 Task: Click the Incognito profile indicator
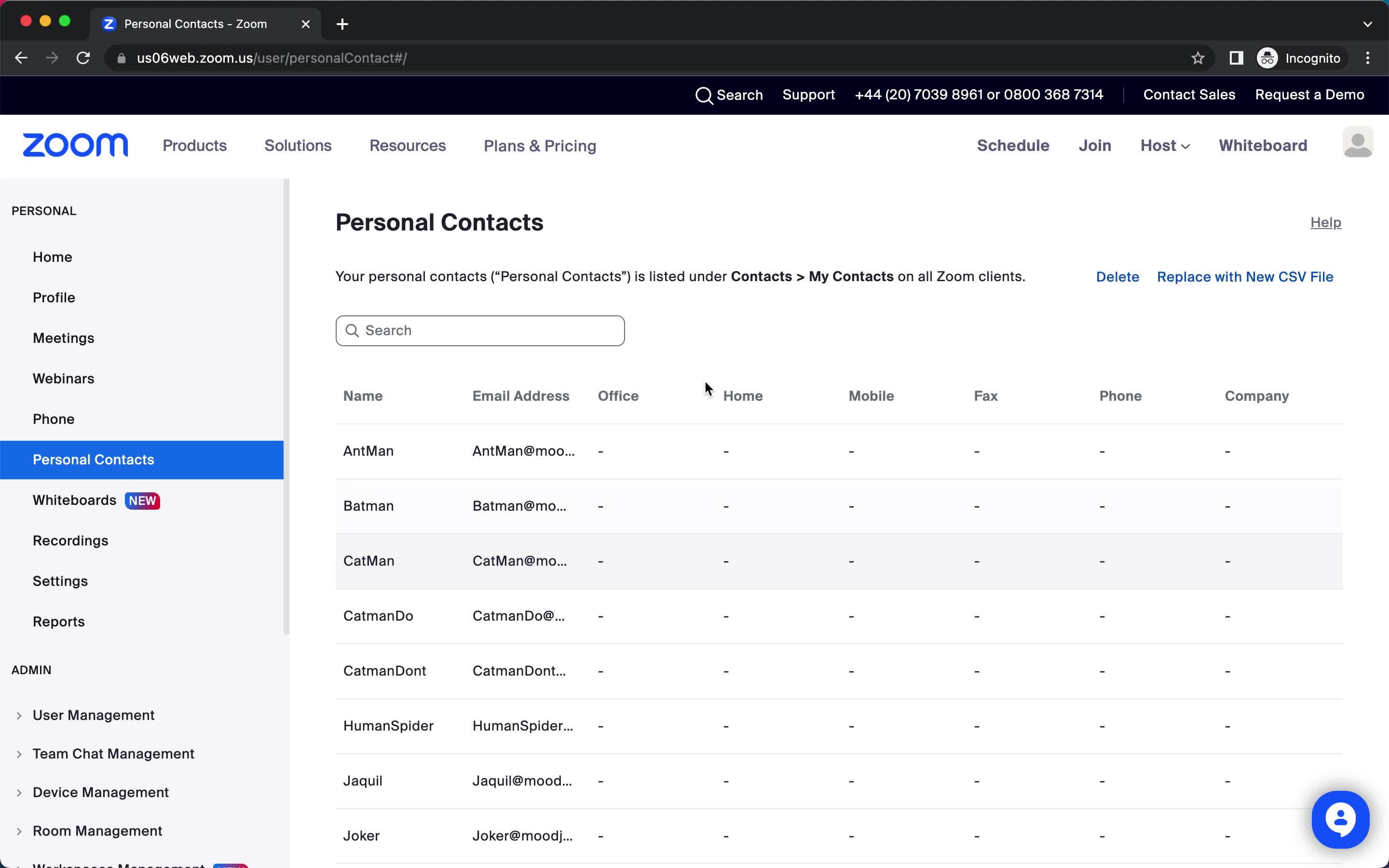point(1299,58)
